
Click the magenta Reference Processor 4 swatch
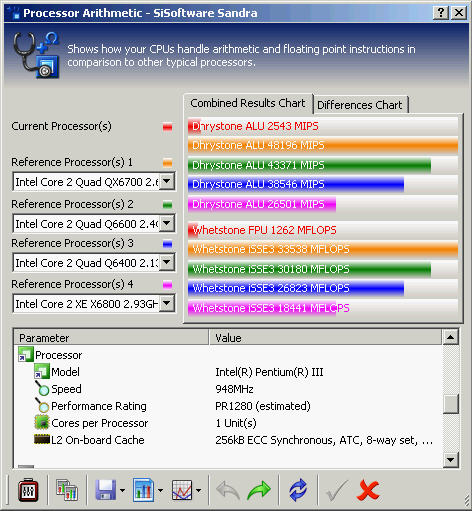point(167,285)
